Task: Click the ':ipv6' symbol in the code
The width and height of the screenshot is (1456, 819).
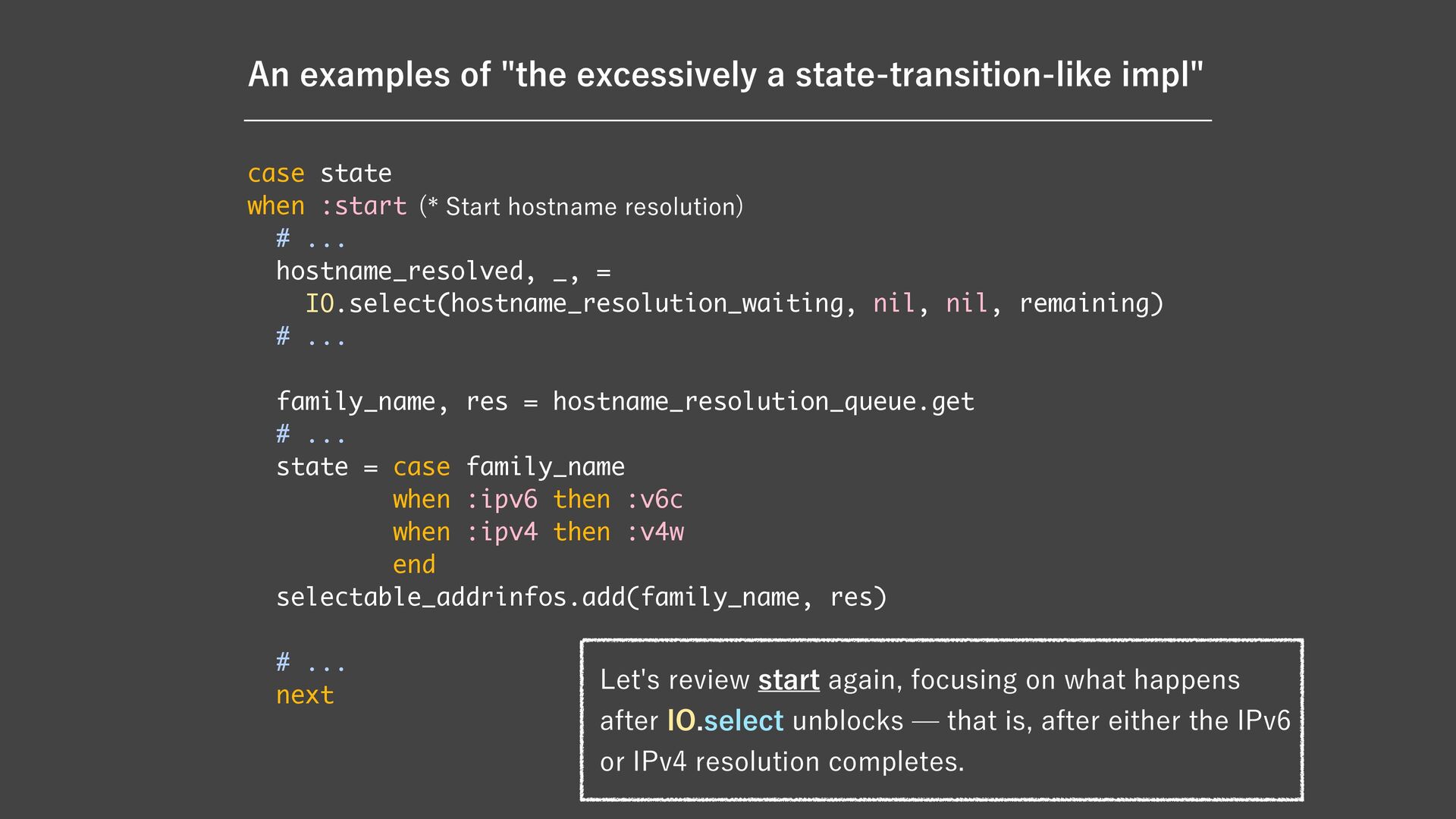Action: 501,499
